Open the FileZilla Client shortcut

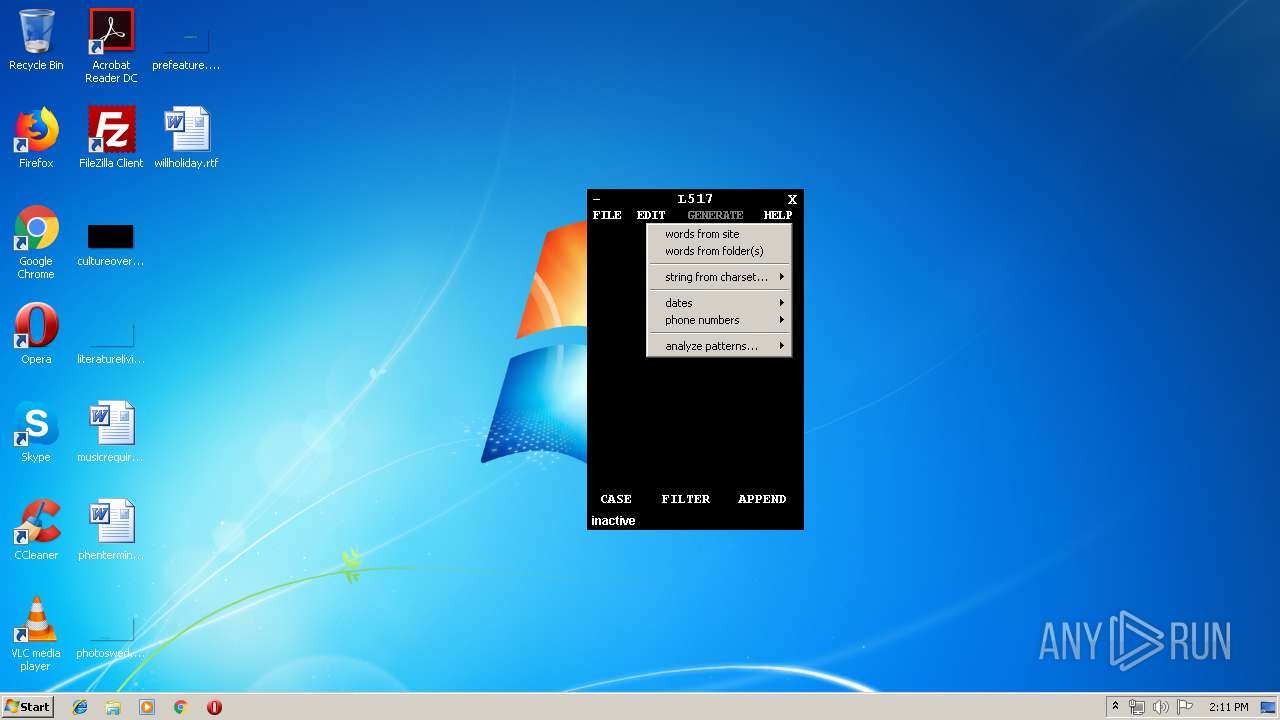[111, 138]
